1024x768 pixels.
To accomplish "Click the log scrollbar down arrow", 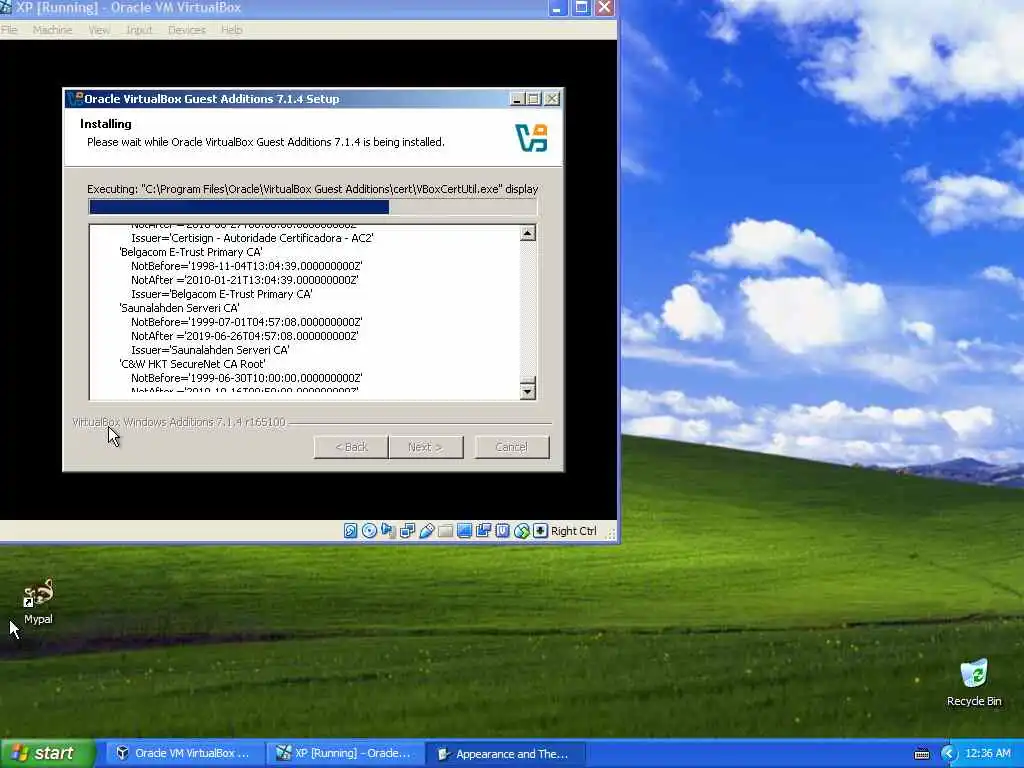I will tap(528, 391).
